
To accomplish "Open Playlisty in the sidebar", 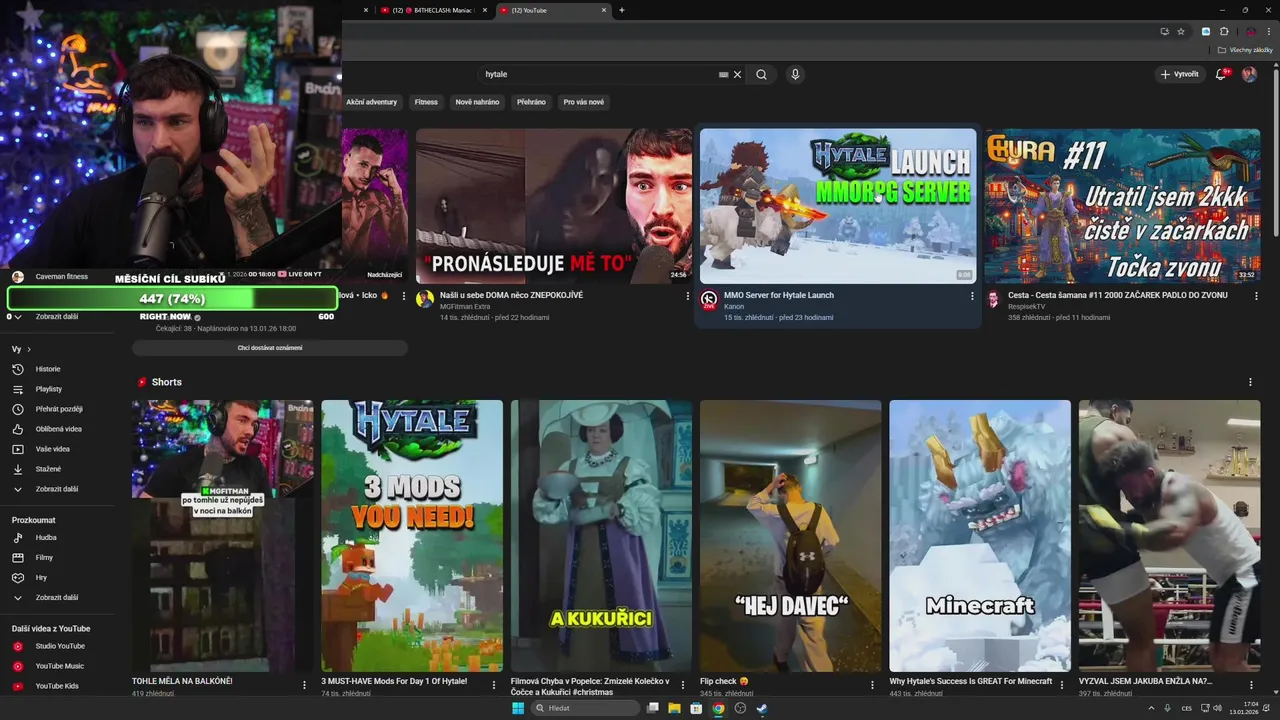I will (x=48, y=389).
